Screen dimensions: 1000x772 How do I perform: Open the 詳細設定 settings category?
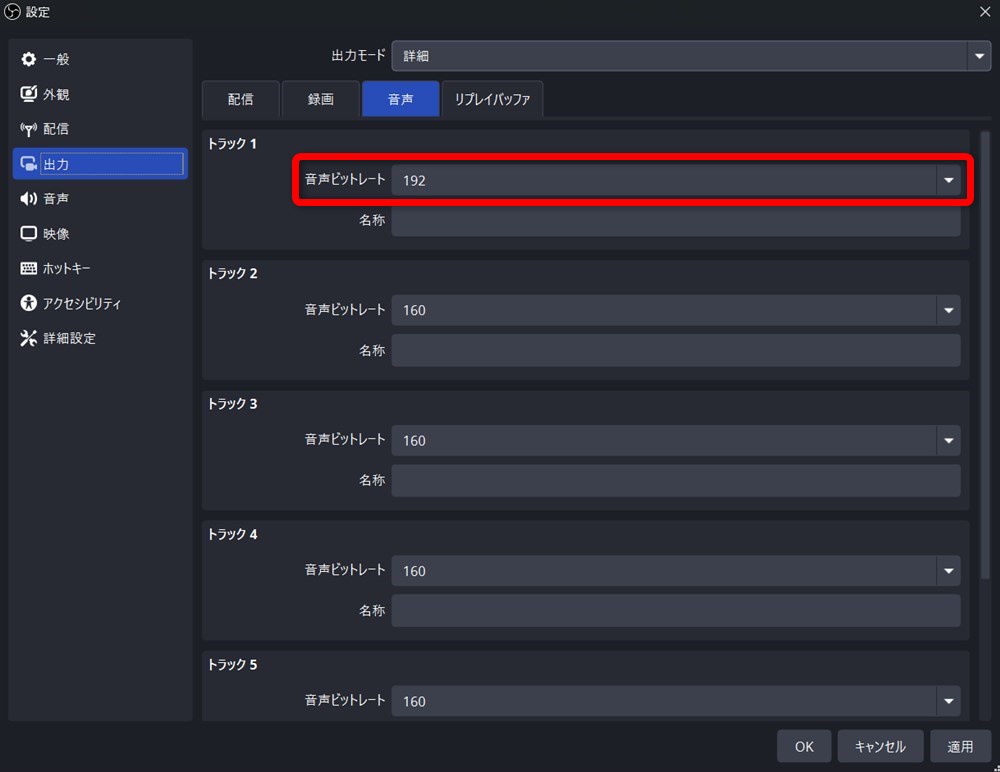(100, 338)
